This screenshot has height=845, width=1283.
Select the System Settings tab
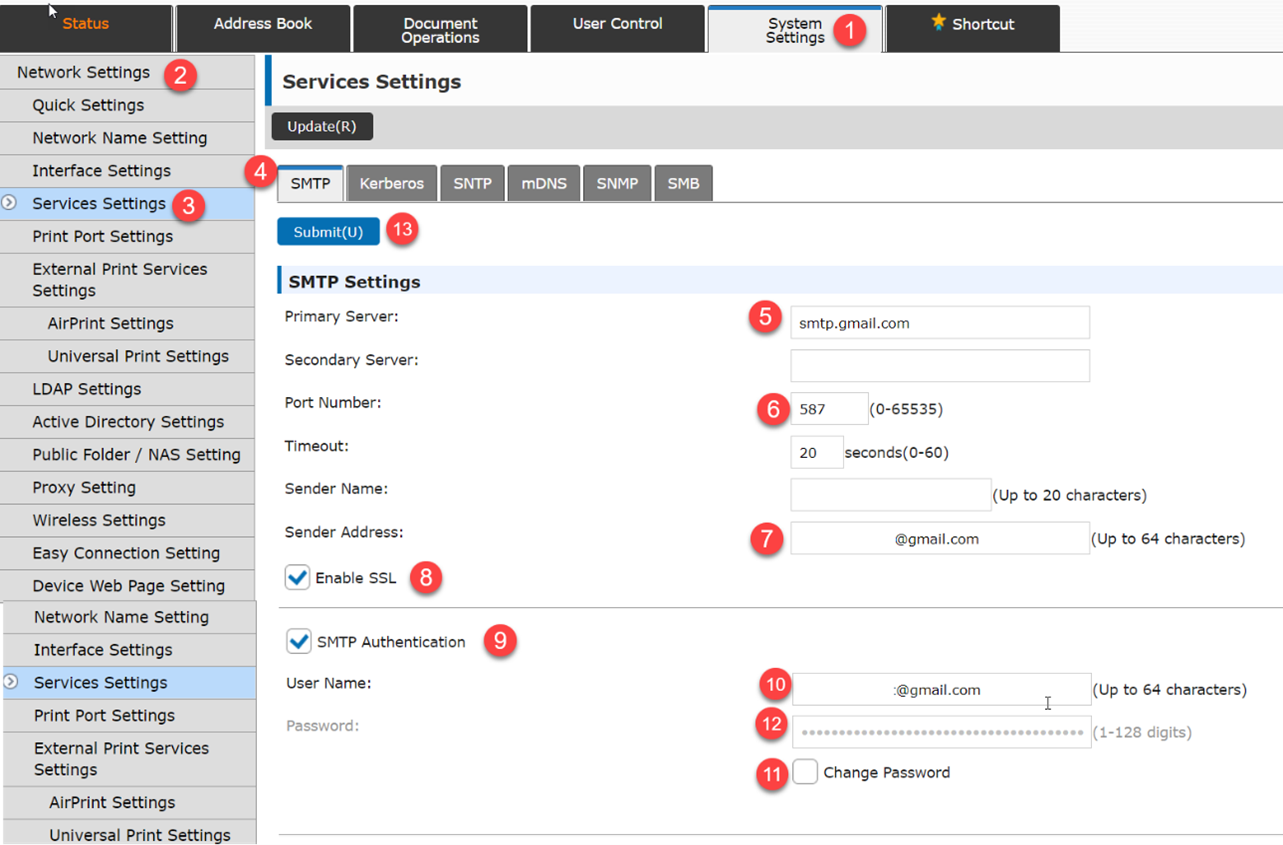pos(795,28)
